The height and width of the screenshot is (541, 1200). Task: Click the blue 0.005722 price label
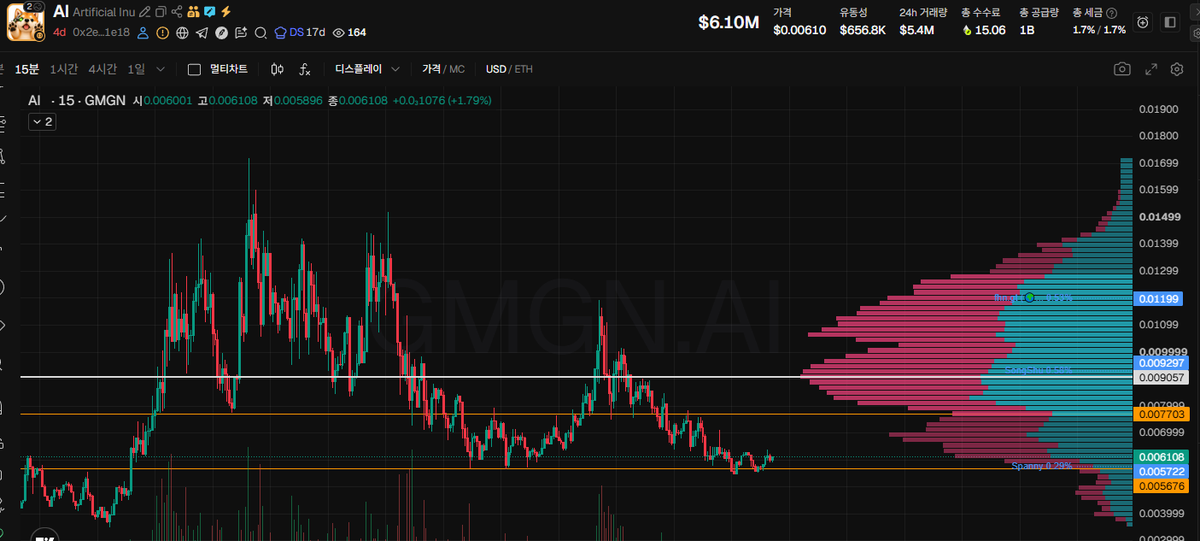(1160, 470)
